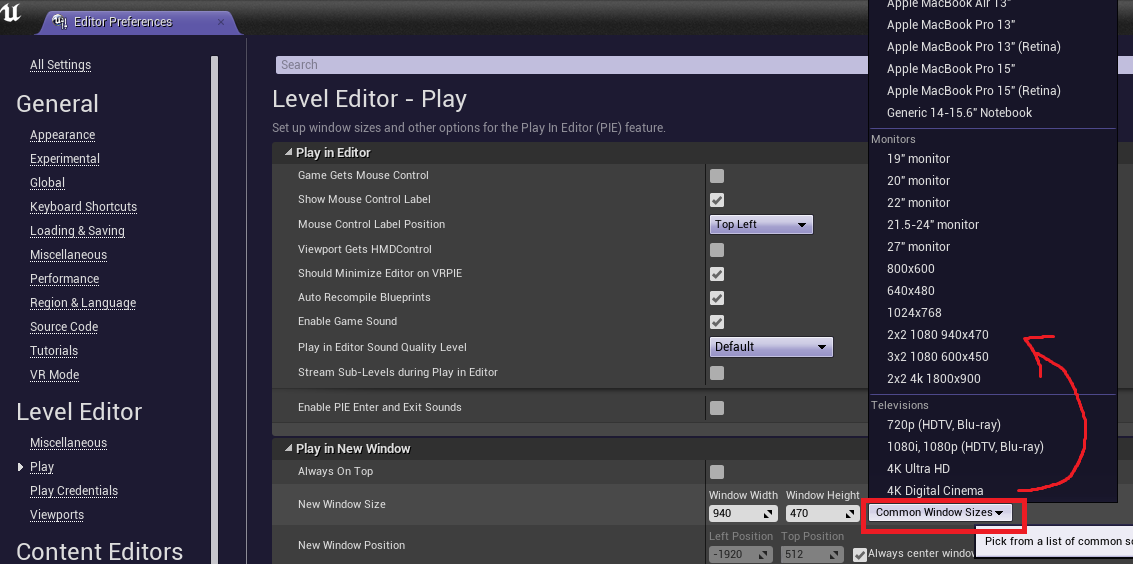Viewport: 1133px width, 564px height.
Task: Select 27" monitor size
Action: point(918,247)
